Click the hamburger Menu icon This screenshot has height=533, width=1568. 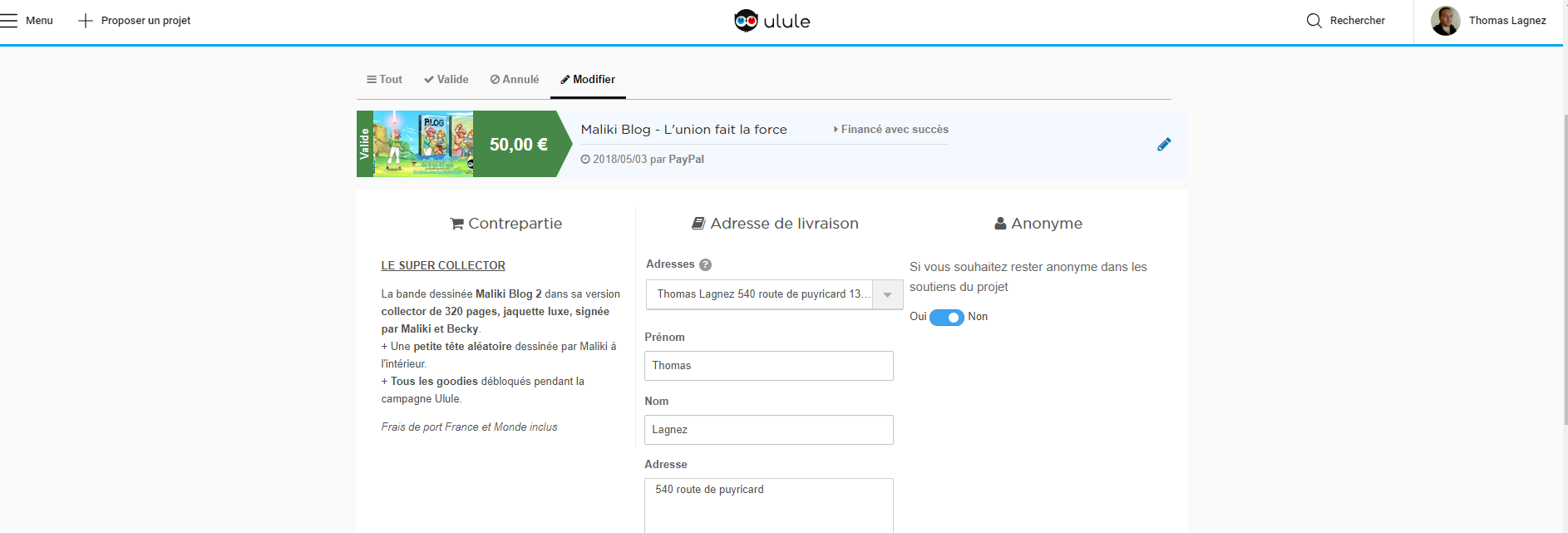pyautogui.click(x=9, y=21)
